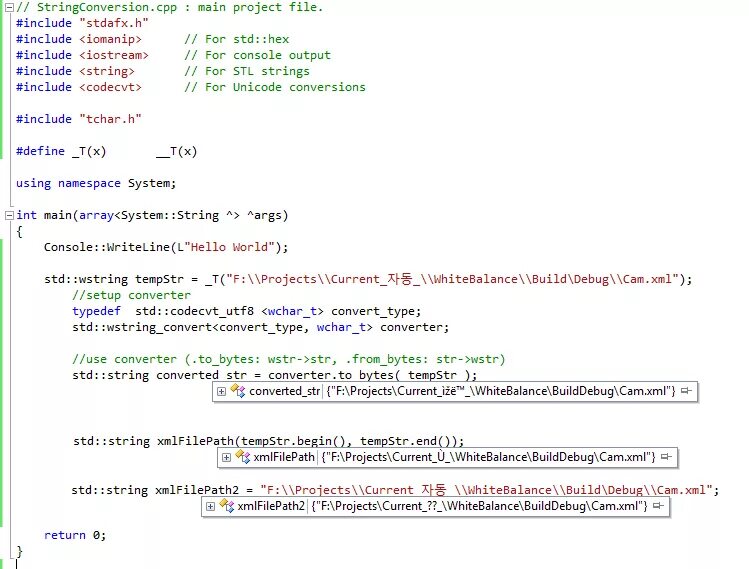Click the // For std::hex comment
Screen dimensions: 749x569
237,39
